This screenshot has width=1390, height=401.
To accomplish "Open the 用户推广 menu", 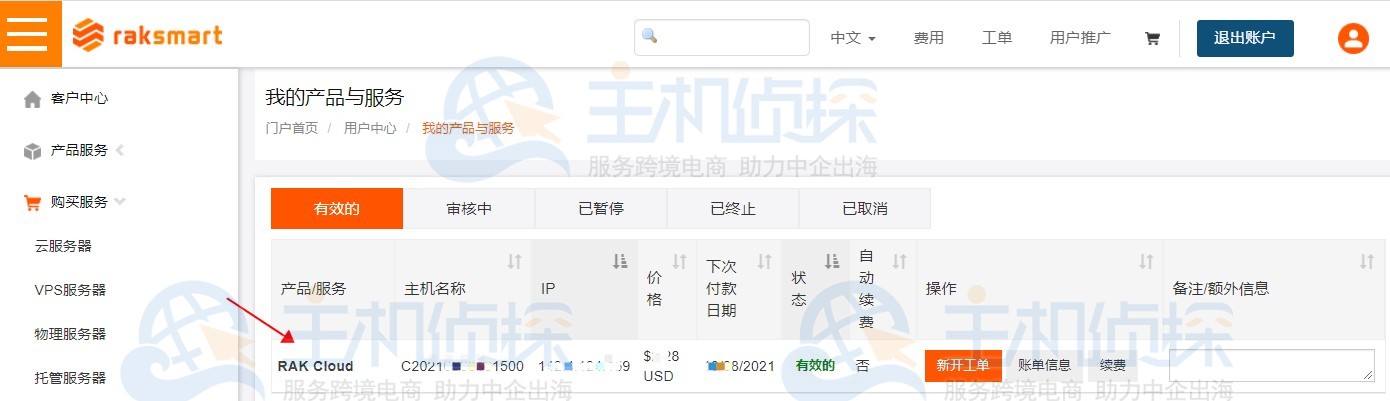I will pos(1080,38).
